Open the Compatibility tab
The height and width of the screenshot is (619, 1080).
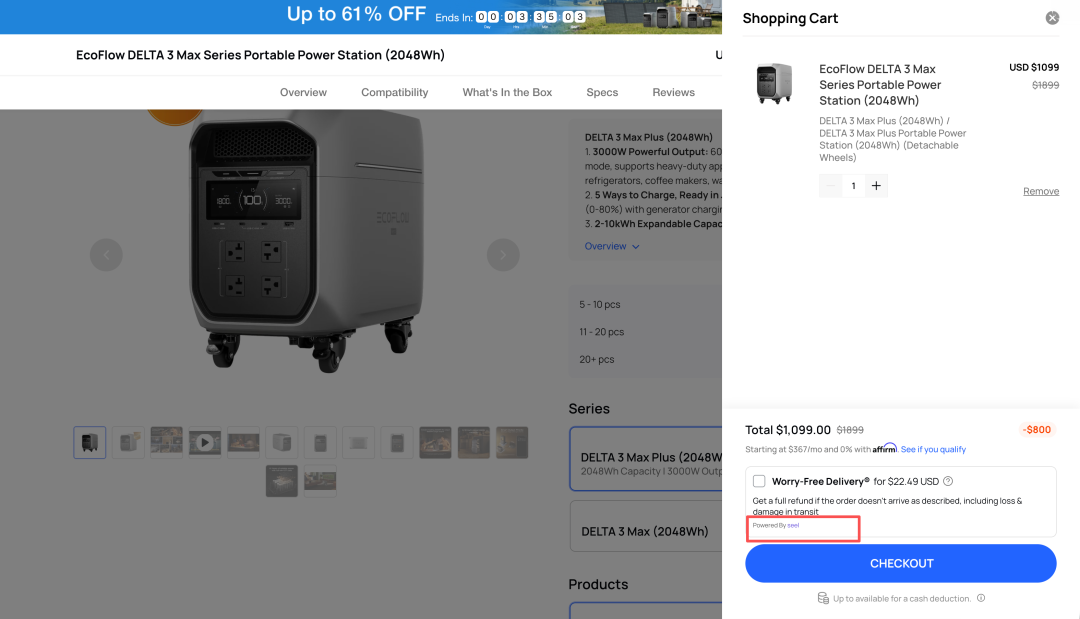coord(395,92)
